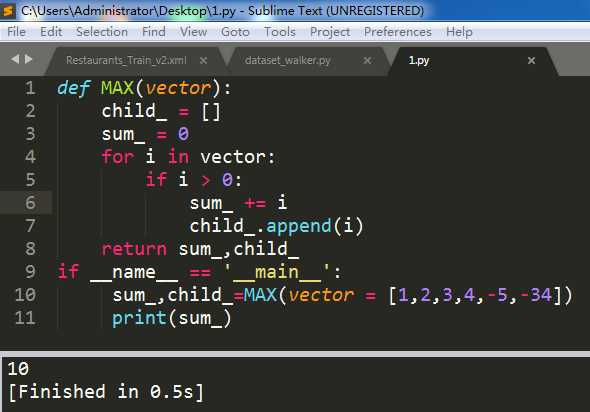The image size is (590, 412).
Task: Close the Restaurants_Train_v2.xml tab
Action: coord(203,60)
